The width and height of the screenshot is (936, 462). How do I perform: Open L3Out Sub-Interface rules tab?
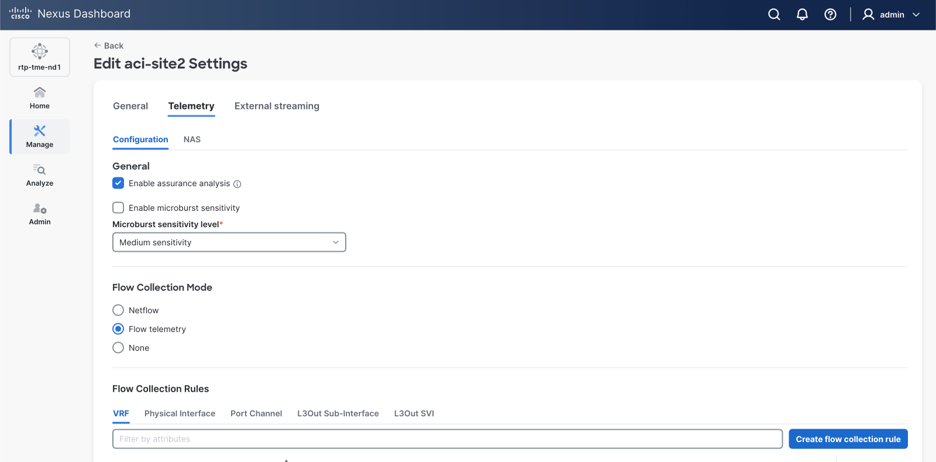pyautogui.click(x=338, y=413)
